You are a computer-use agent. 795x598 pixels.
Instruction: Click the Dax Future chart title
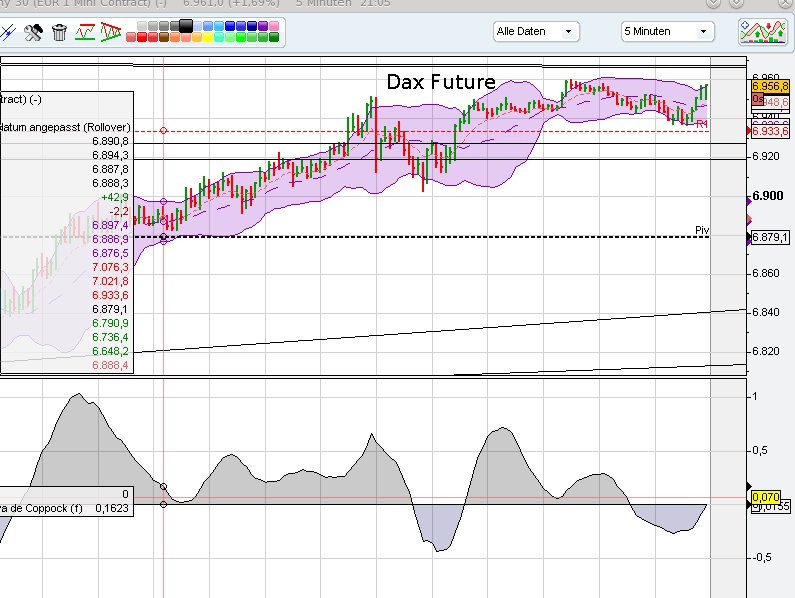tap(441, 82)
